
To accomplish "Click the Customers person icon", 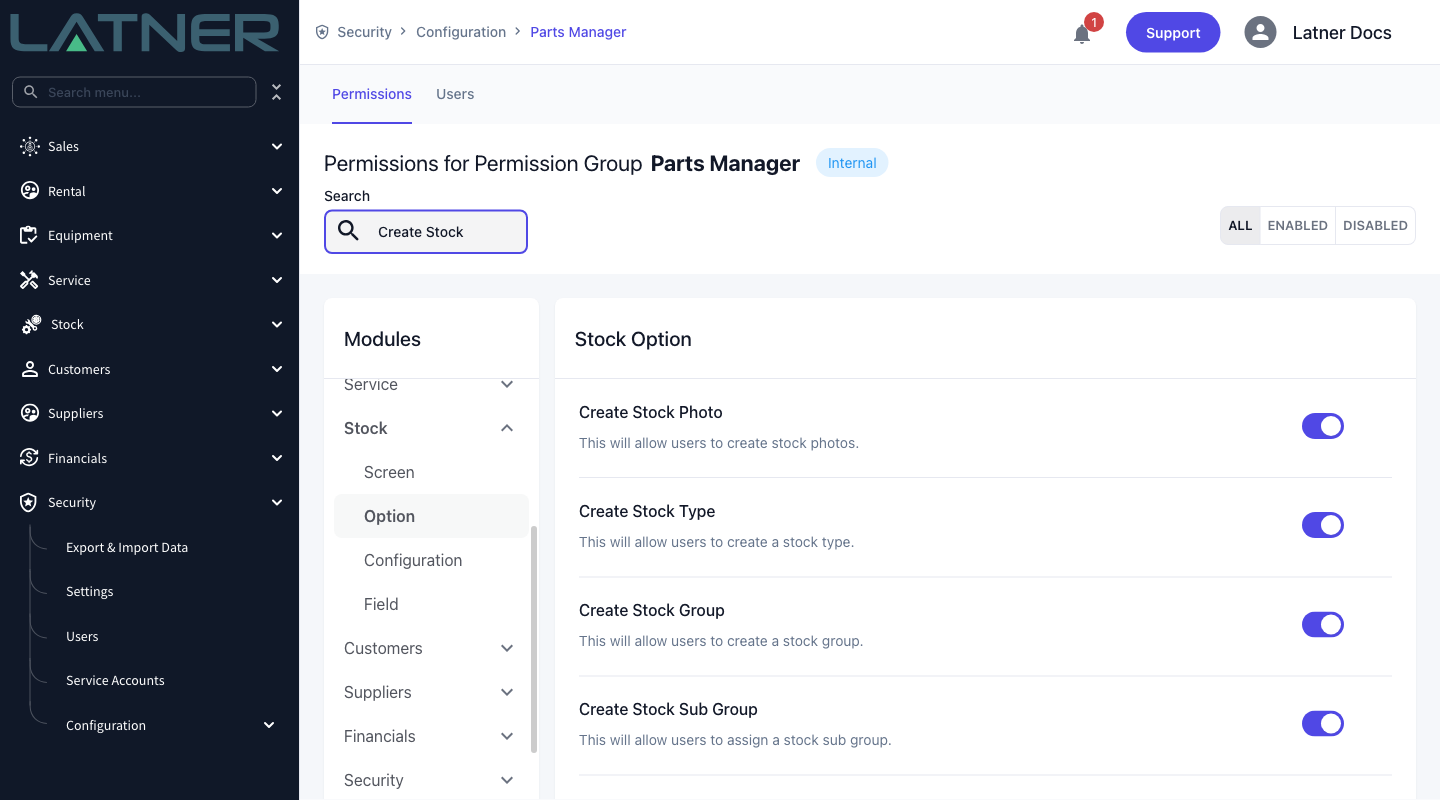I will click(x=29, y=369).
